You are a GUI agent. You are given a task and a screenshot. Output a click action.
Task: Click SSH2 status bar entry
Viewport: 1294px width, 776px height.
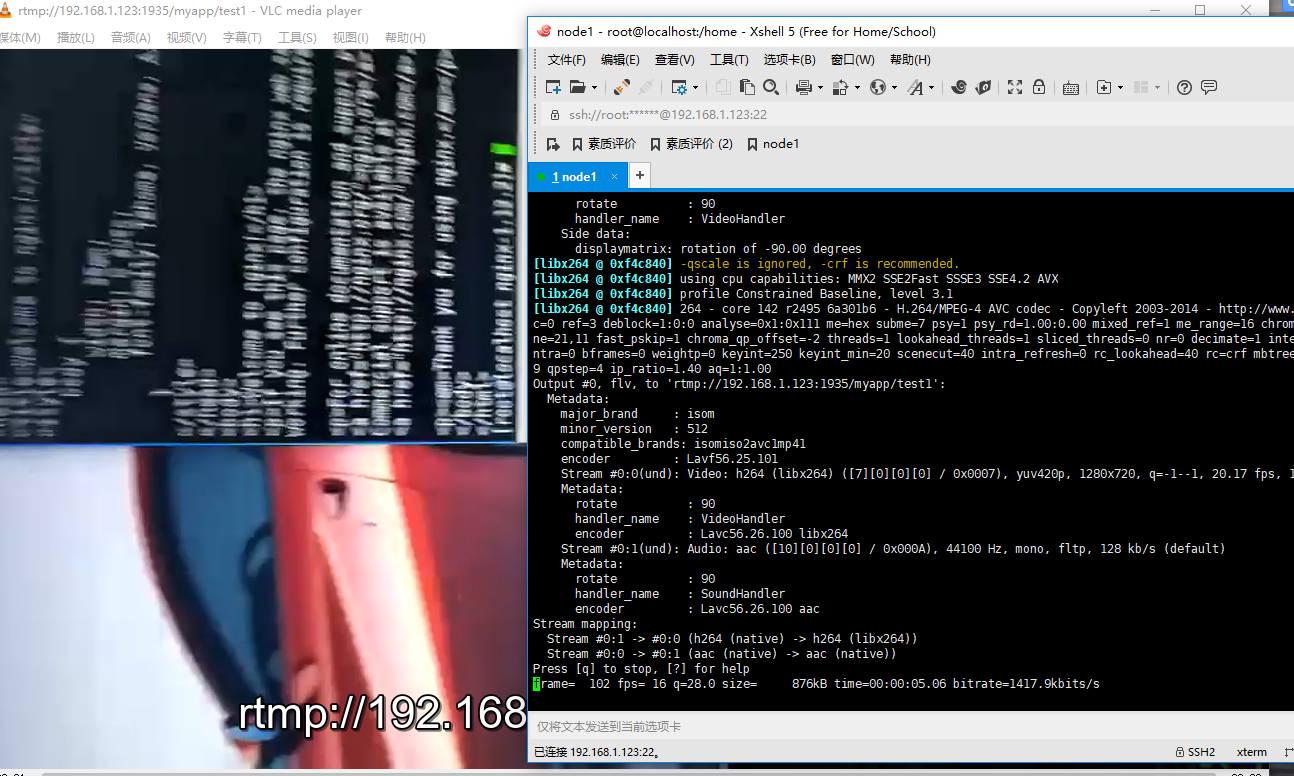click(x=1196, y=752)
